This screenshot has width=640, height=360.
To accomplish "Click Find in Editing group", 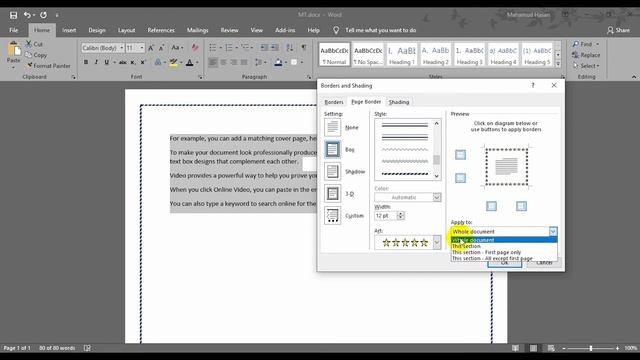I will [583, 44].
